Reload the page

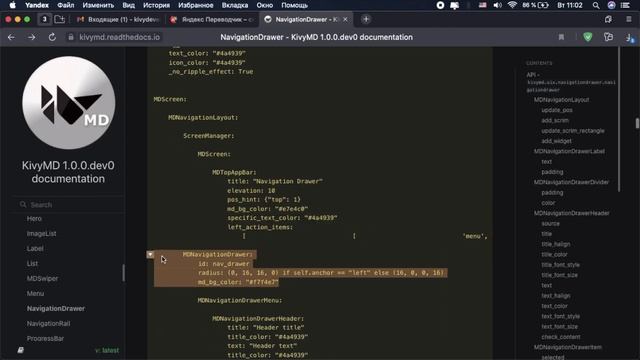[x=52, y=37]
